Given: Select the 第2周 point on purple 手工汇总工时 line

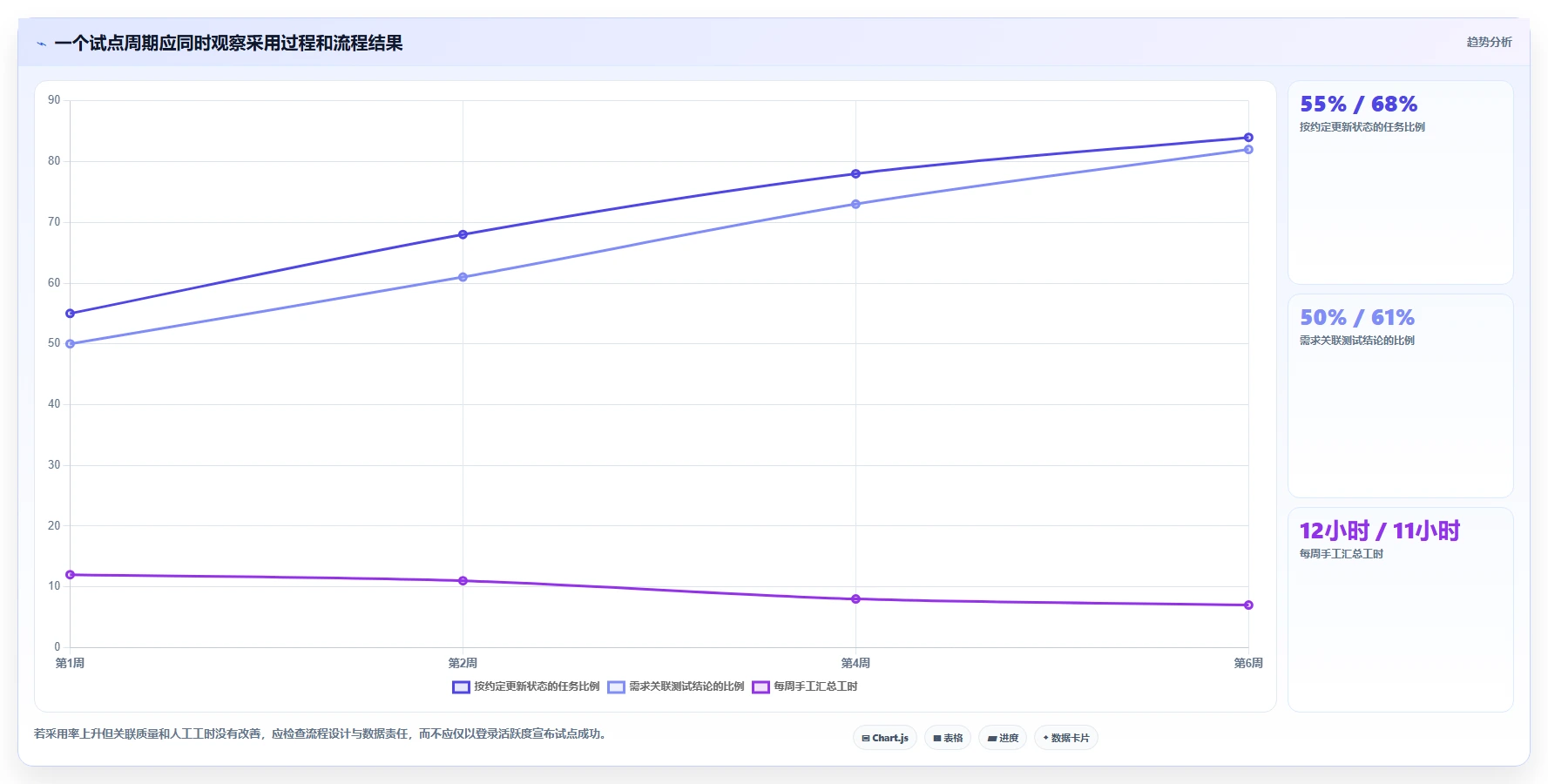Looking at the screenshot, I should pos(463,581).
